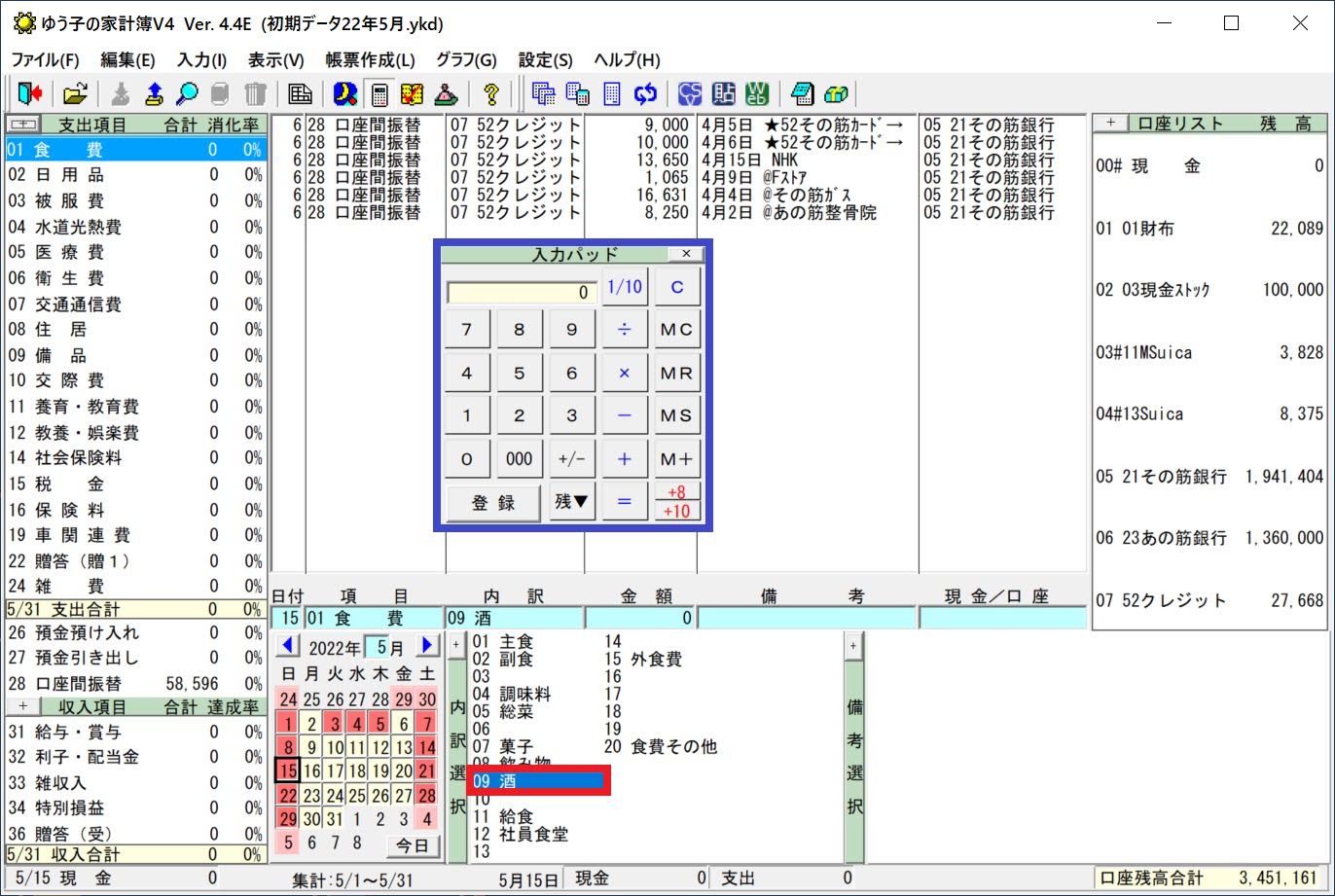Viewport: 1335px width, 896px height.
Task: Click the yellow map-like toolbar icon
Action: pyautogui.click(x=412, y=93)
